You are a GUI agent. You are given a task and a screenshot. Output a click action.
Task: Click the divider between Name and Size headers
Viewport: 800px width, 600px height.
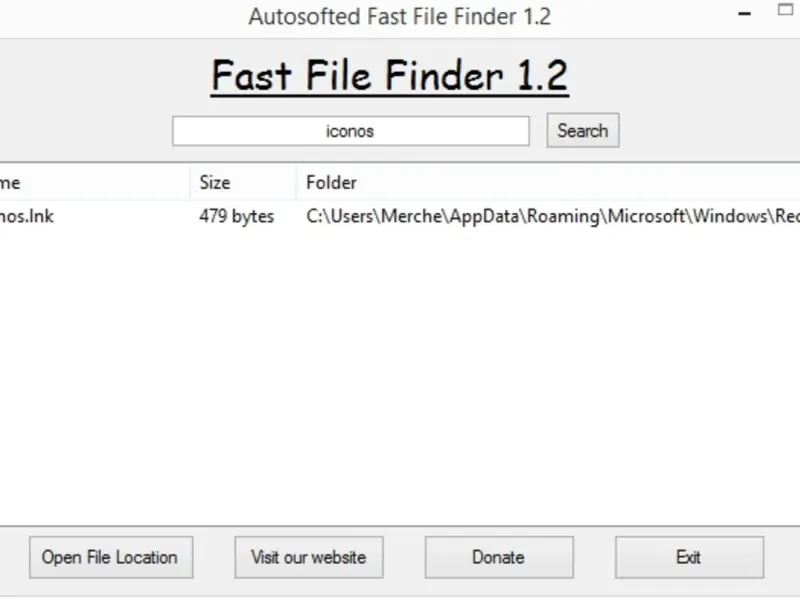190,182
